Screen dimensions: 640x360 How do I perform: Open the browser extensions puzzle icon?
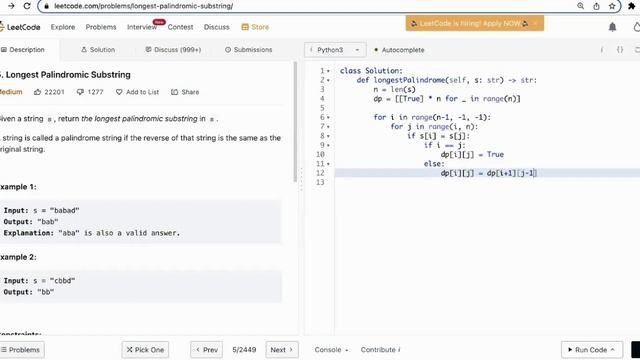tap(631, 6)
